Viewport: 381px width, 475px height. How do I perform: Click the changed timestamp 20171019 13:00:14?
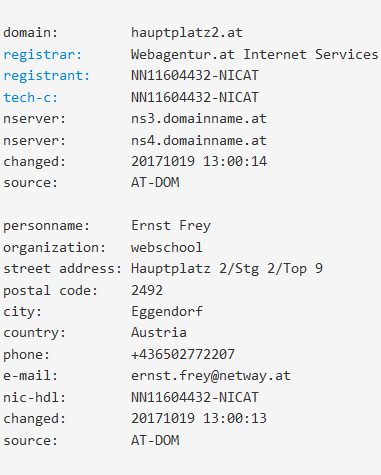click(x=199, y=162)
